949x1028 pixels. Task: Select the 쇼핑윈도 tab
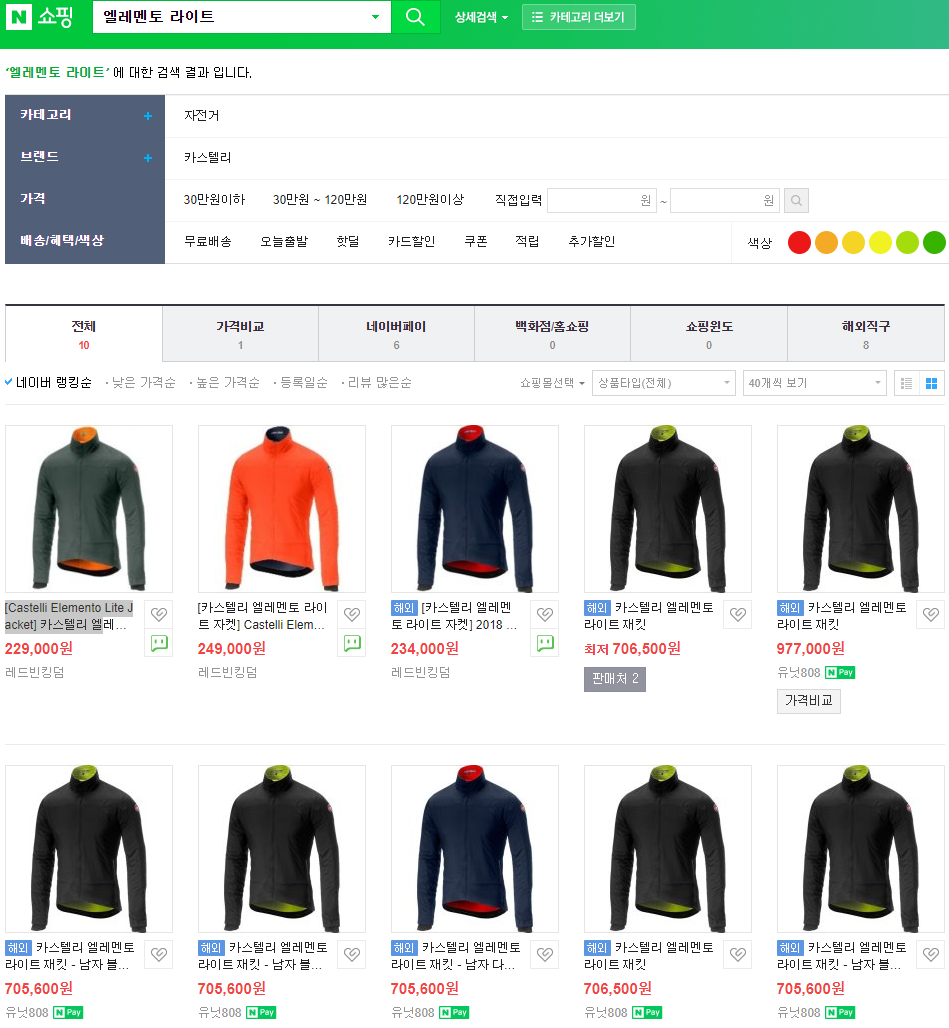click(x=709, y=334)
